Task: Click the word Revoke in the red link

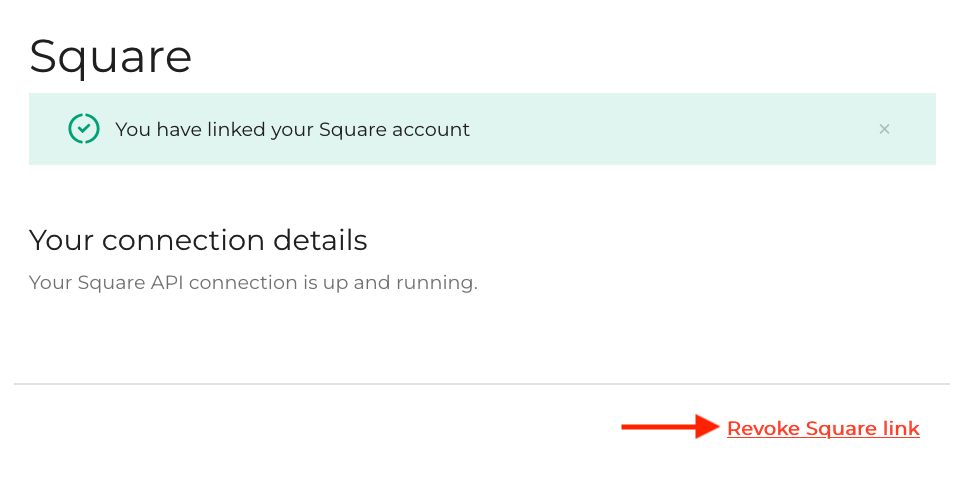Action: tap(763, 429)
